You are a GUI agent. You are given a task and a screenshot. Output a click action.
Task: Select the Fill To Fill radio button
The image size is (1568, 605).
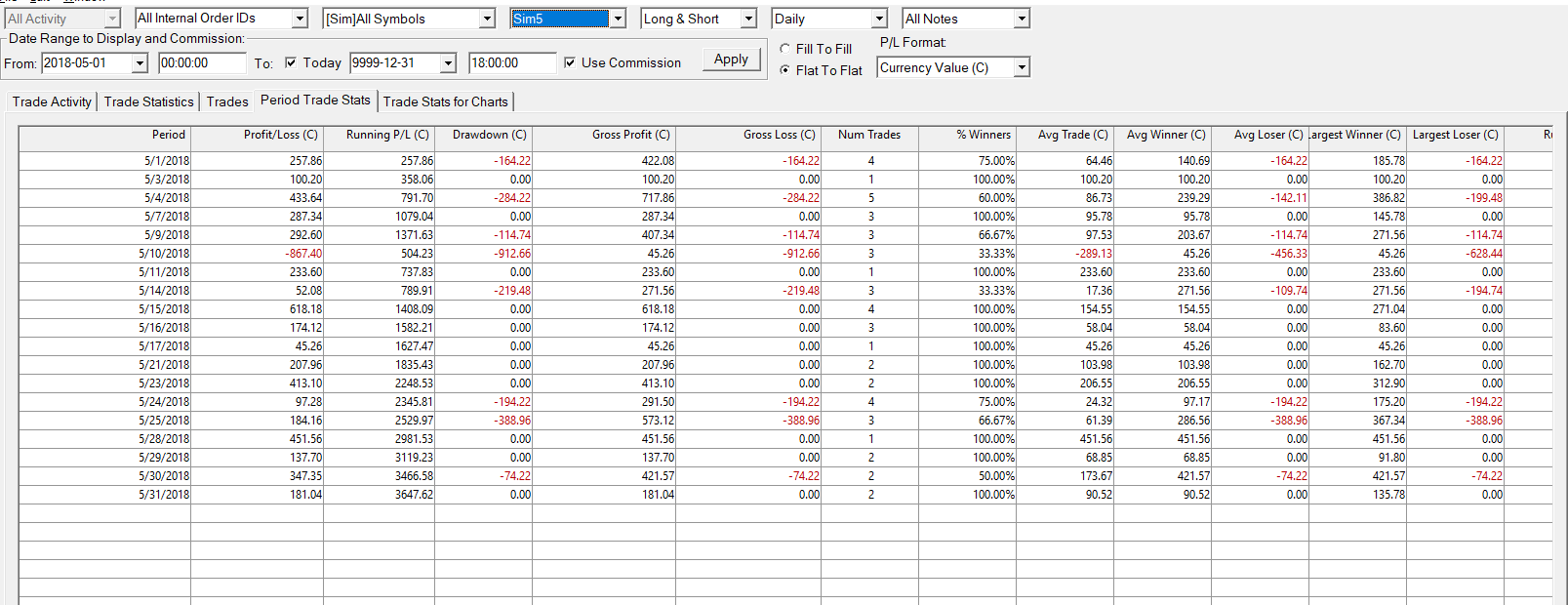[x=785, y=49]
